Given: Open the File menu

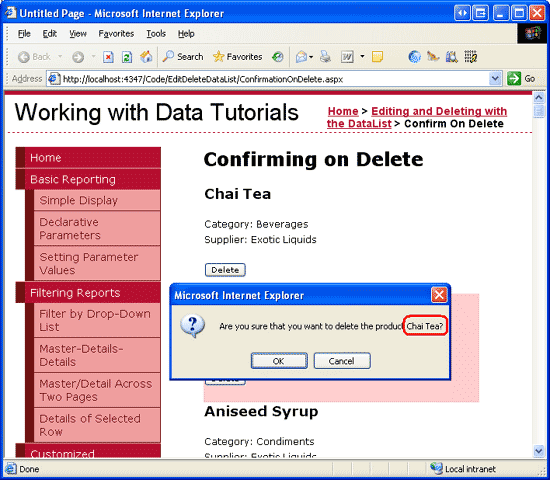Looking at the screenshot, I should [x=24, y=34].
